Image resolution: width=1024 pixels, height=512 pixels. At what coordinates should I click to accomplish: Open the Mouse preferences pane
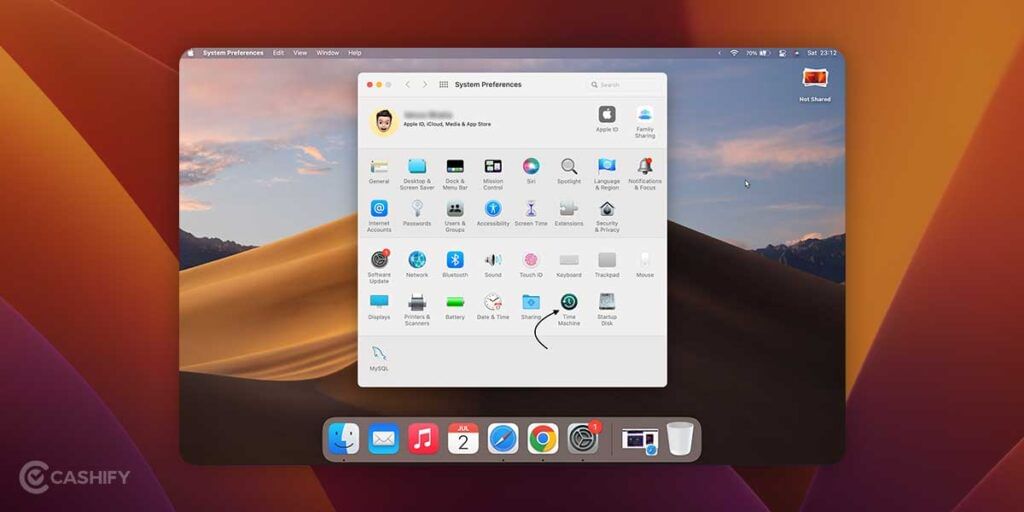[645, 264]
